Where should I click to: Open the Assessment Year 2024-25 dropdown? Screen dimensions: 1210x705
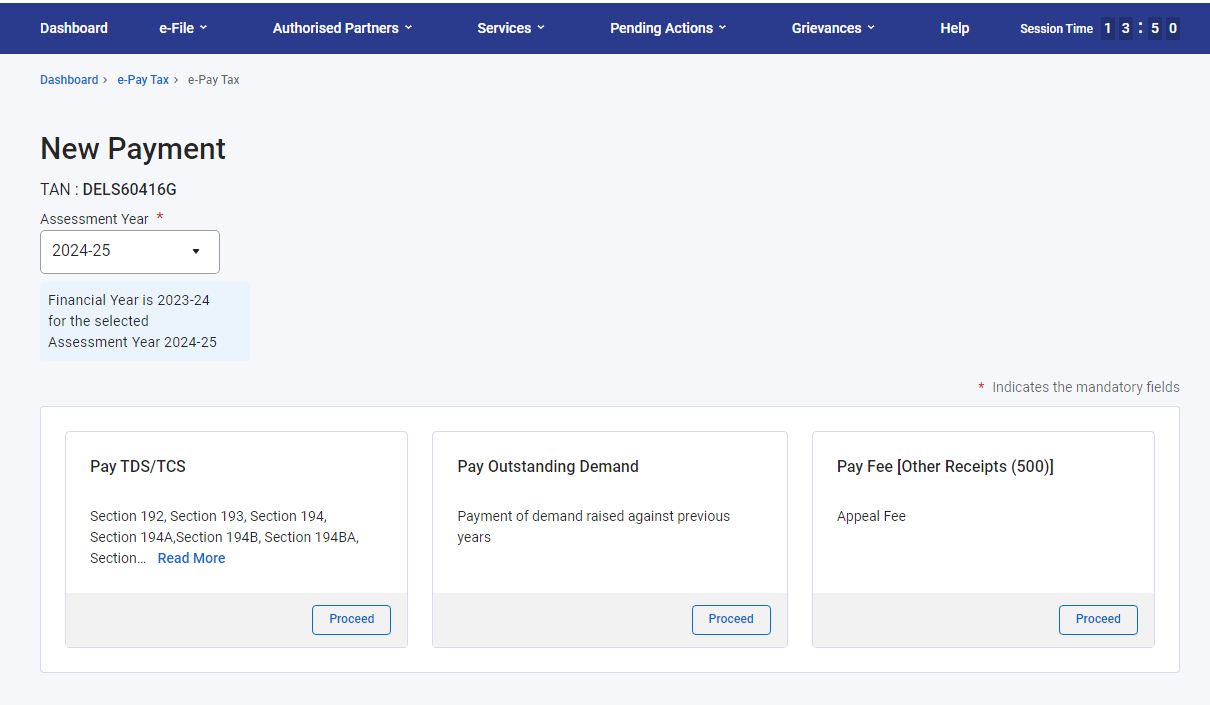(x=130, y=251)
